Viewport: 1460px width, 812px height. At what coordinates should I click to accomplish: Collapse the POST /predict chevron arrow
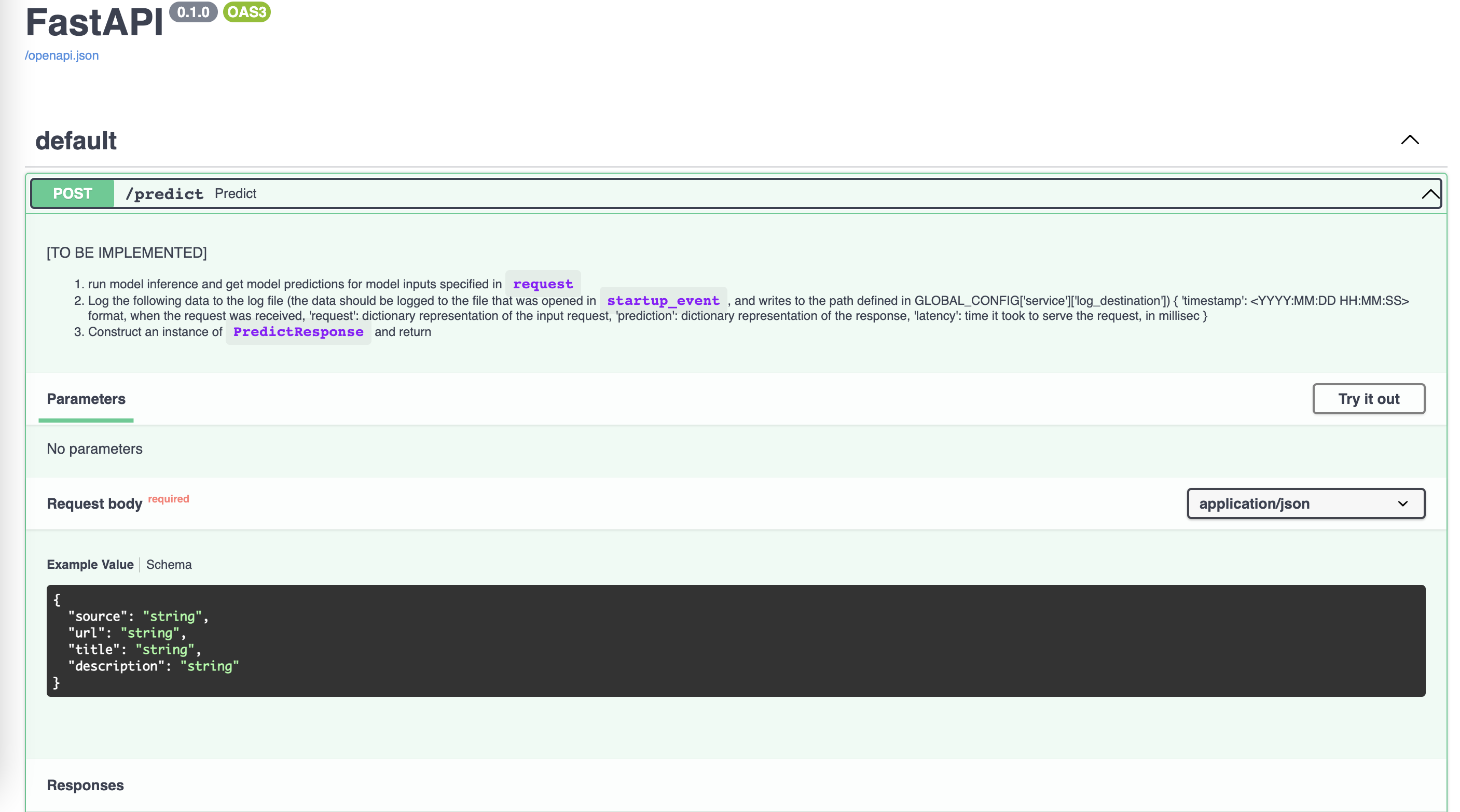tap(1429, 194)
